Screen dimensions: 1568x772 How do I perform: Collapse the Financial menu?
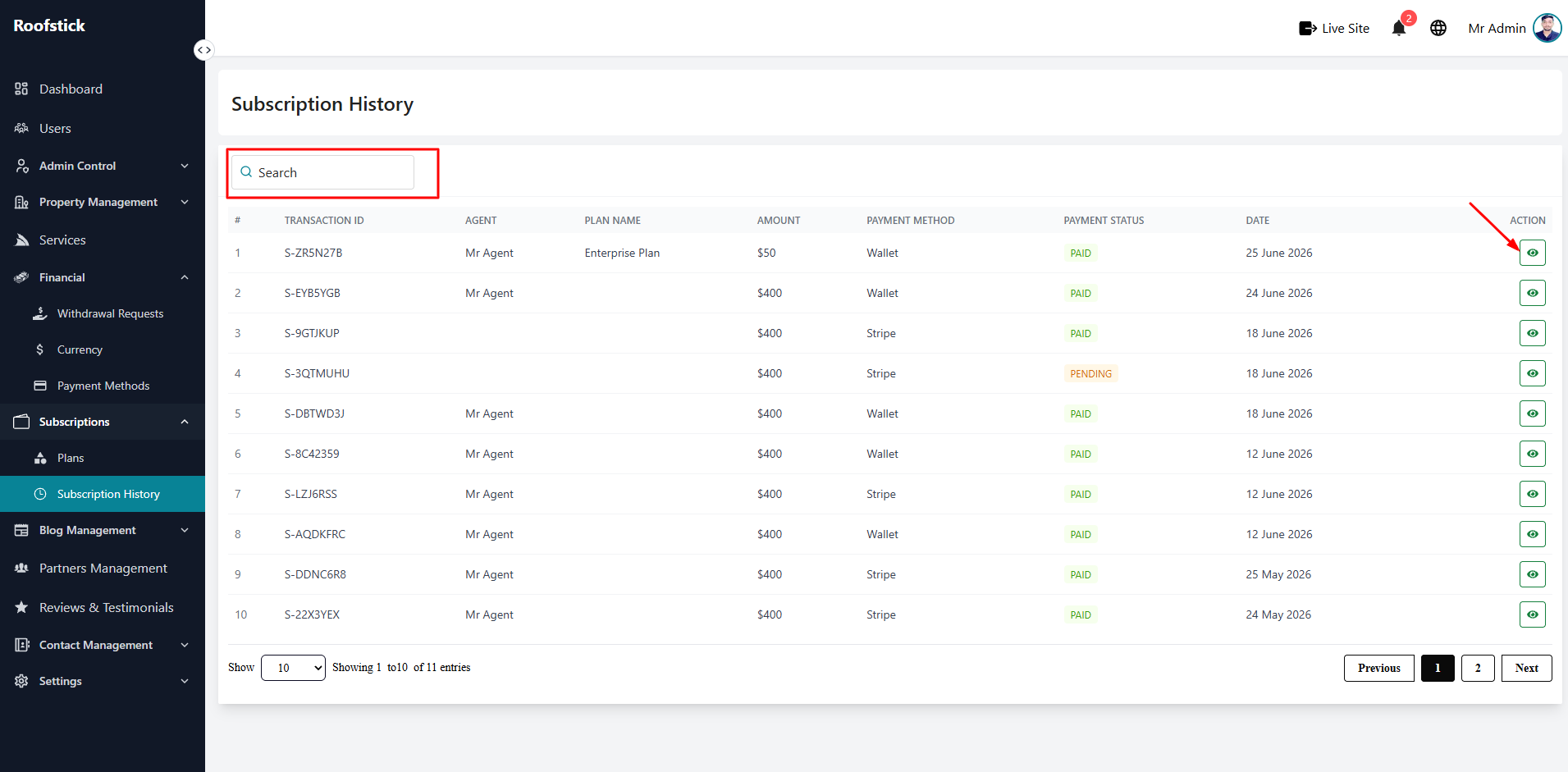tap(103, 277)
